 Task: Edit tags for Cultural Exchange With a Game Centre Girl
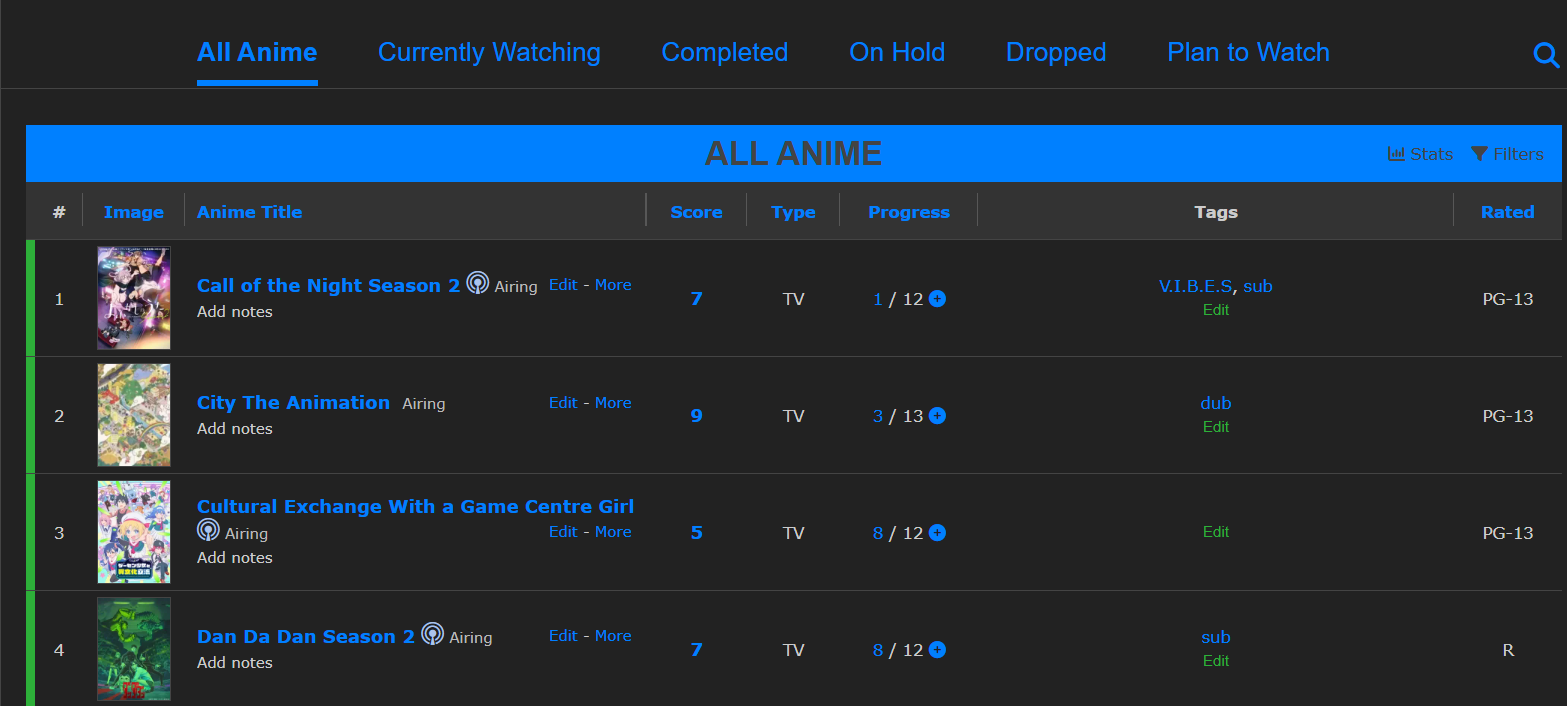[x=1215, y=532]
